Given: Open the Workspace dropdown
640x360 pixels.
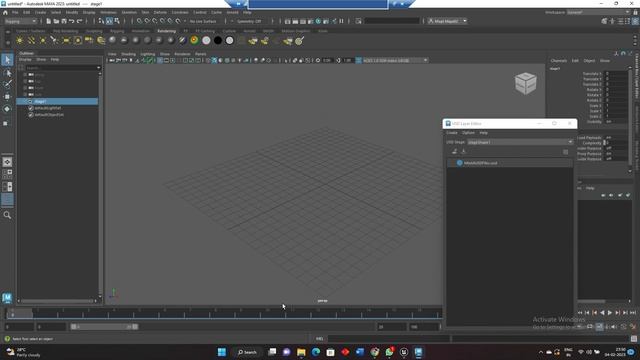Looking at the screenshot, I should click(x=598, y=13).
